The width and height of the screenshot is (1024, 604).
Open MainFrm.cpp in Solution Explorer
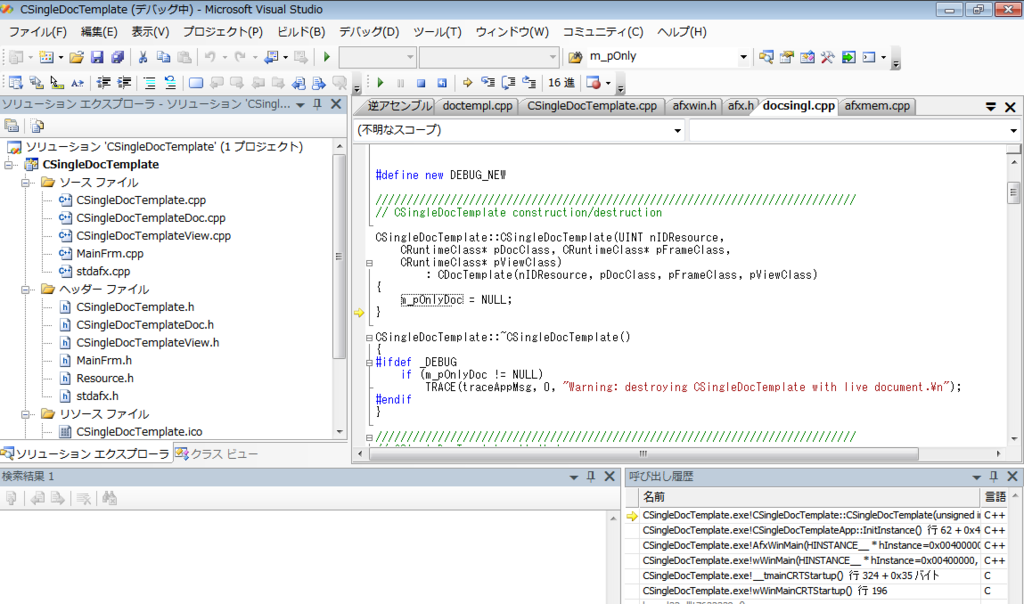click(x=110, y=253)
